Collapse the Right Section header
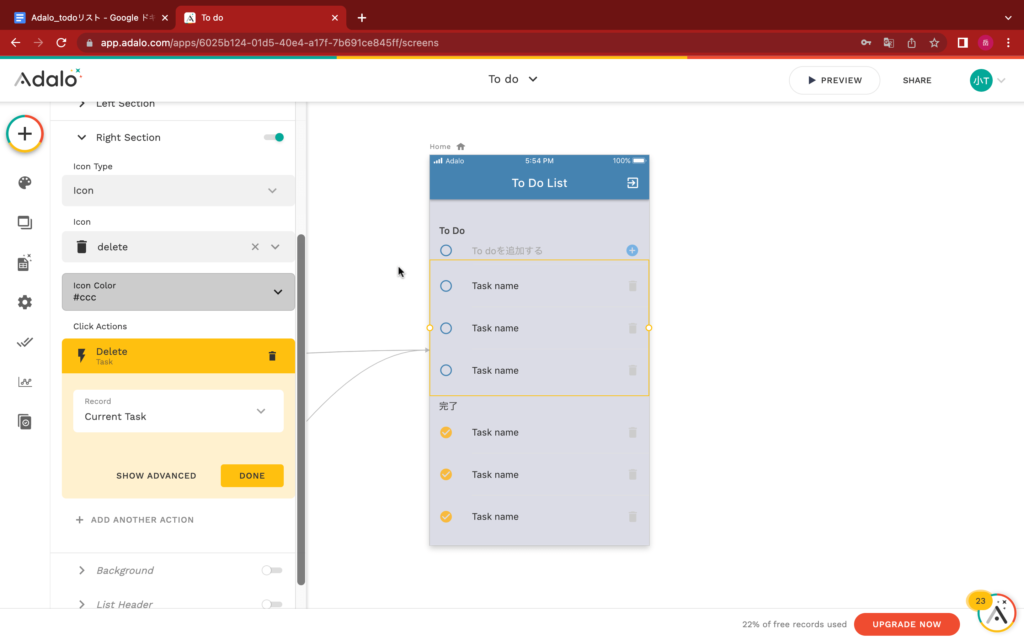Screen dimensions: 1024x640 [x=82, y=138]
